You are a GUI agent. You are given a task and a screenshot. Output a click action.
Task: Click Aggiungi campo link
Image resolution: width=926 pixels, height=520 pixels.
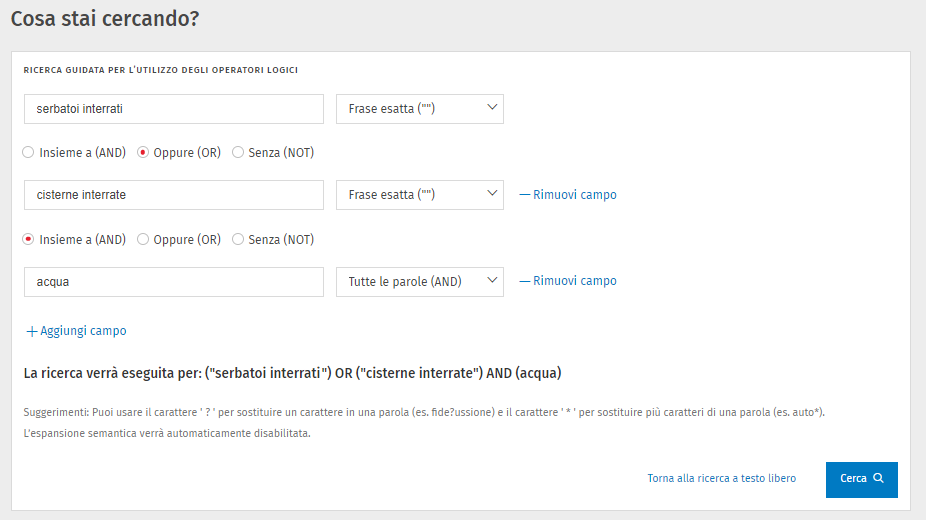[83, 331]
